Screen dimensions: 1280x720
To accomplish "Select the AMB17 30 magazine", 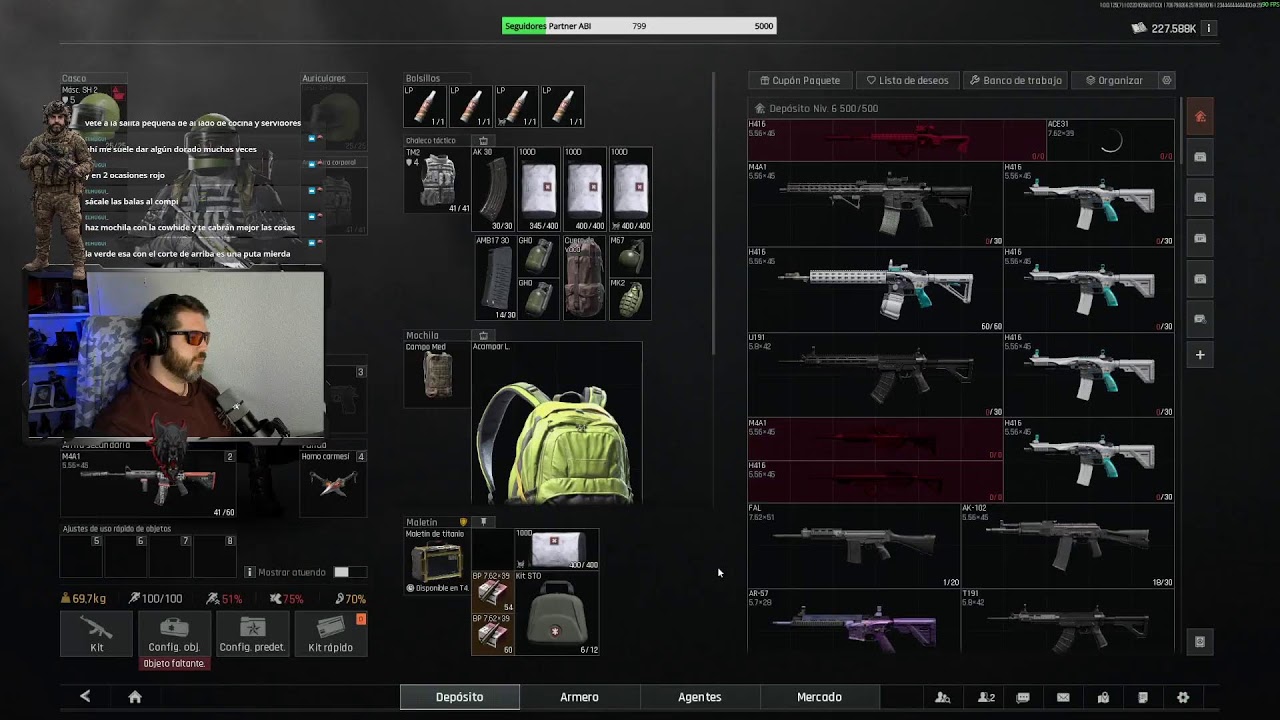I will pyautogui.click(x=496, y=277).
